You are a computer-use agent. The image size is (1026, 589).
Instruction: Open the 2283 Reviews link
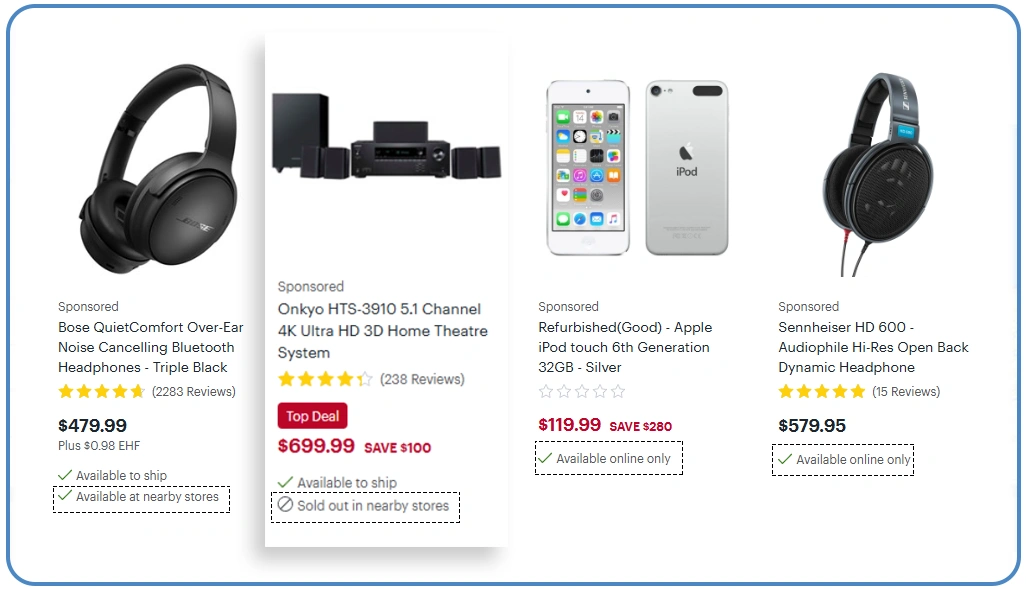click(194, 392)
